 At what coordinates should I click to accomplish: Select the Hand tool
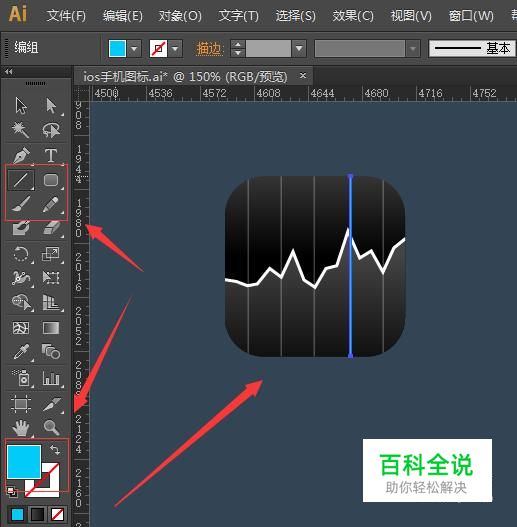[x=21, y=428]
